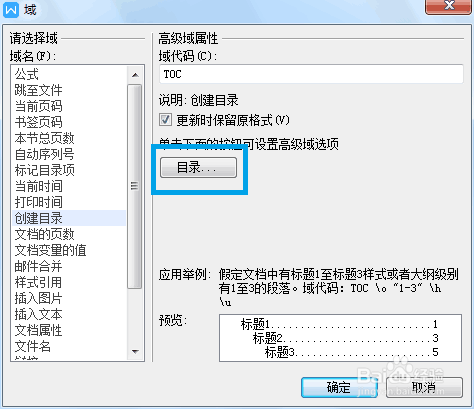The width and height of the screenshot is (474, 409).
Task: Cancel with the 取消 button
Action: pos(424,387)
